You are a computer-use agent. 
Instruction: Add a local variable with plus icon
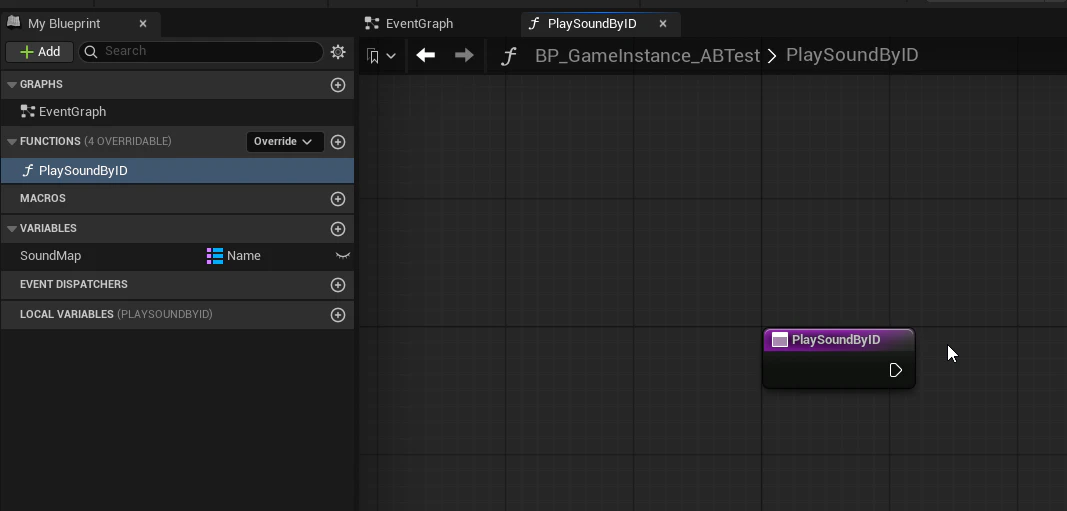pos(338,315)
